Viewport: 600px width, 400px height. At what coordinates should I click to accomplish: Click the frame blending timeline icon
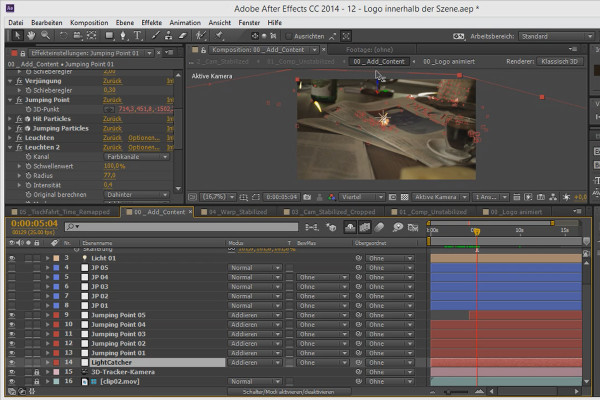tap(365, 227)
